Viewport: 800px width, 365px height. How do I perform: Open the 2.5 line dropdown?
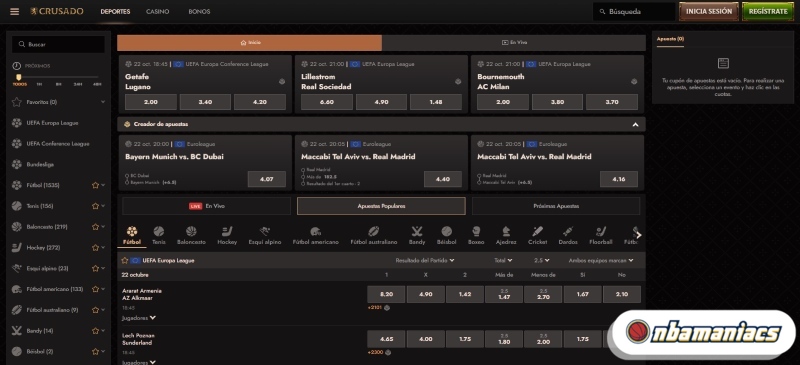click(541, 260)
